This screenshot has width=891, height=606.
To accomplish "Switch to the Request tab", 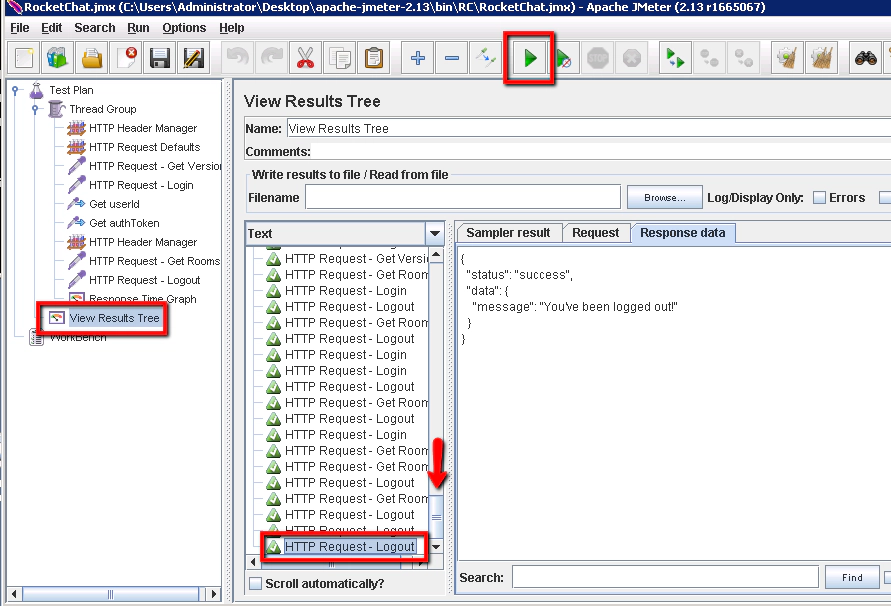I will (596, 232).
